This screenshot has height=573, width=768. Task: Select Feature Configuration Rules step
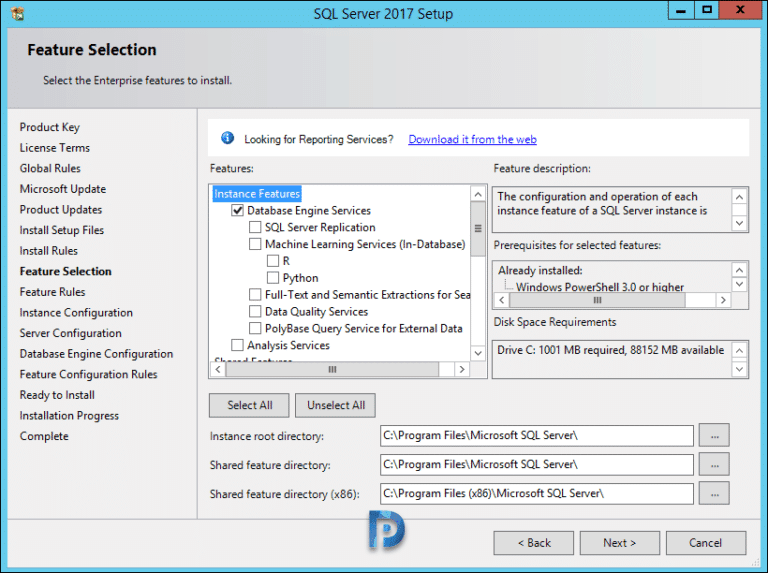tap(89, 374)
